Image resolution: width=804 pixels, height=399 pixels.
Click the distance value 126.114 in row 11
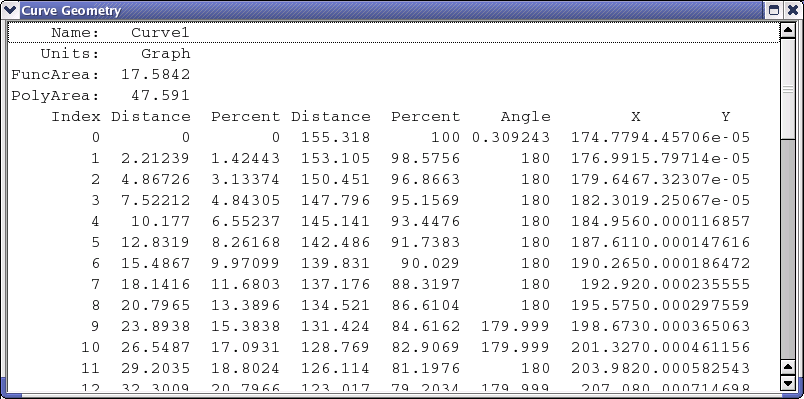tap(335, 368)
